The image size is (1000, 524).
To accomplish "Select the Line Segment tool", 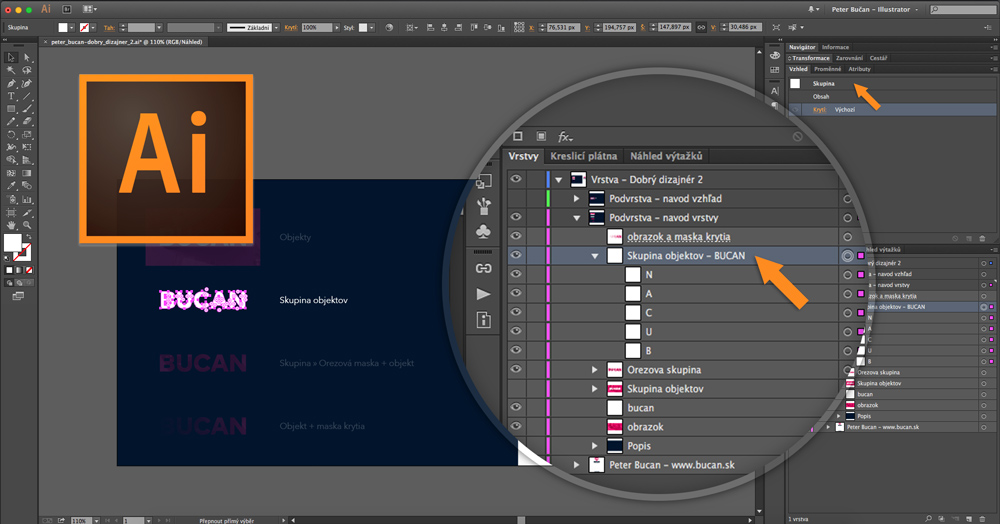I will 27,96.
